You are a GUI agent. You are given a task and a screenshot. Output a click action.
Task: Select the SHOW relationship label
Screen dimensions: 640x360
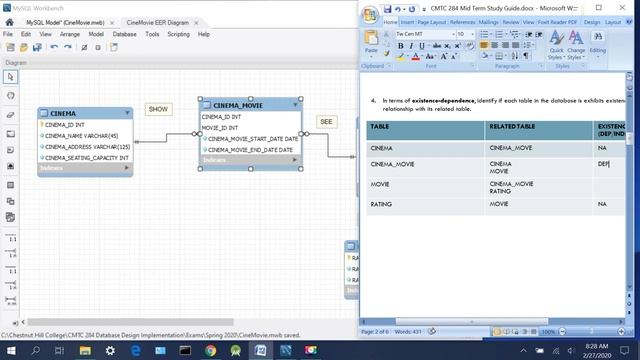click(x=158, y=109)
